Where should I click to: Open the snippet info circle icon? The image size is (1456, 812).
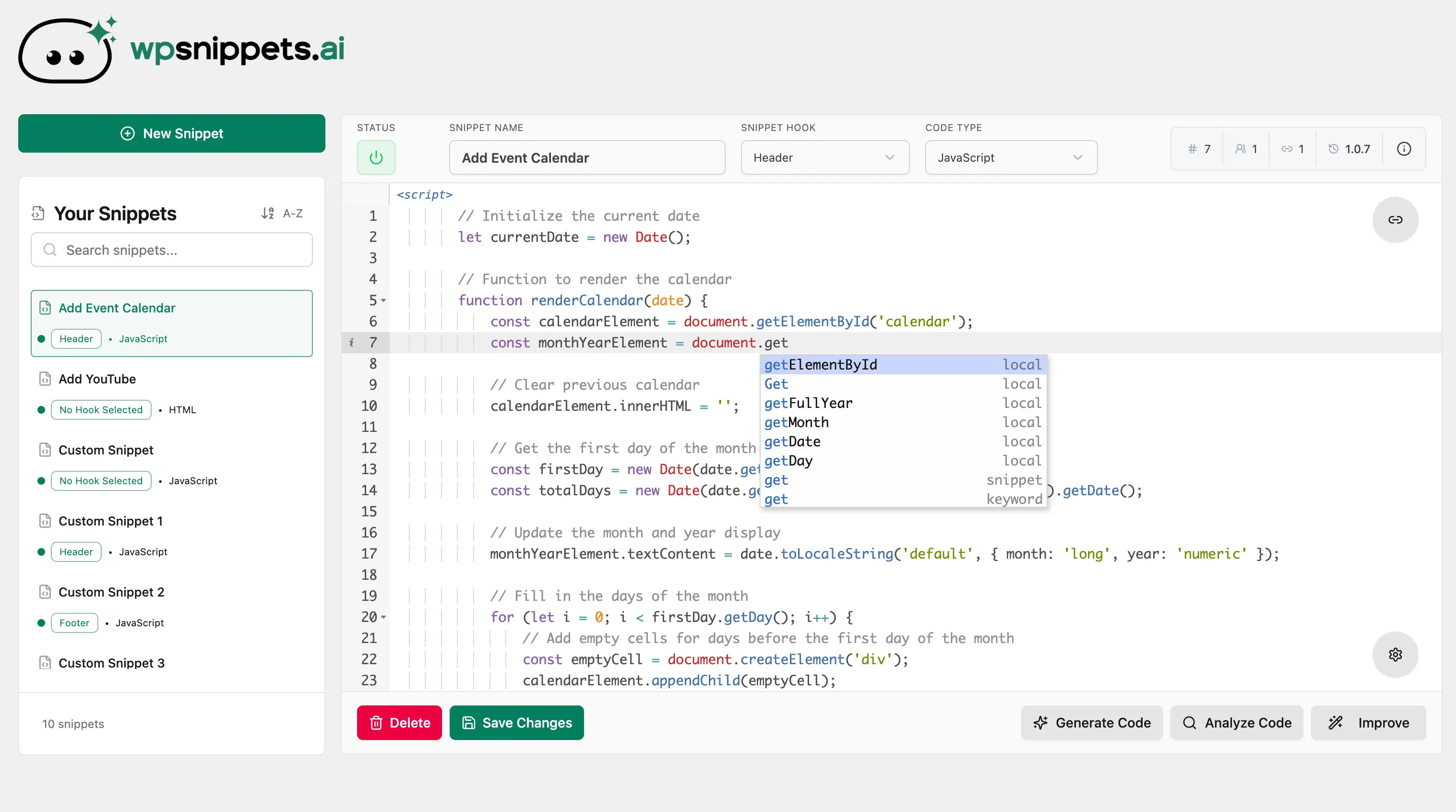tap(1404, 149)
